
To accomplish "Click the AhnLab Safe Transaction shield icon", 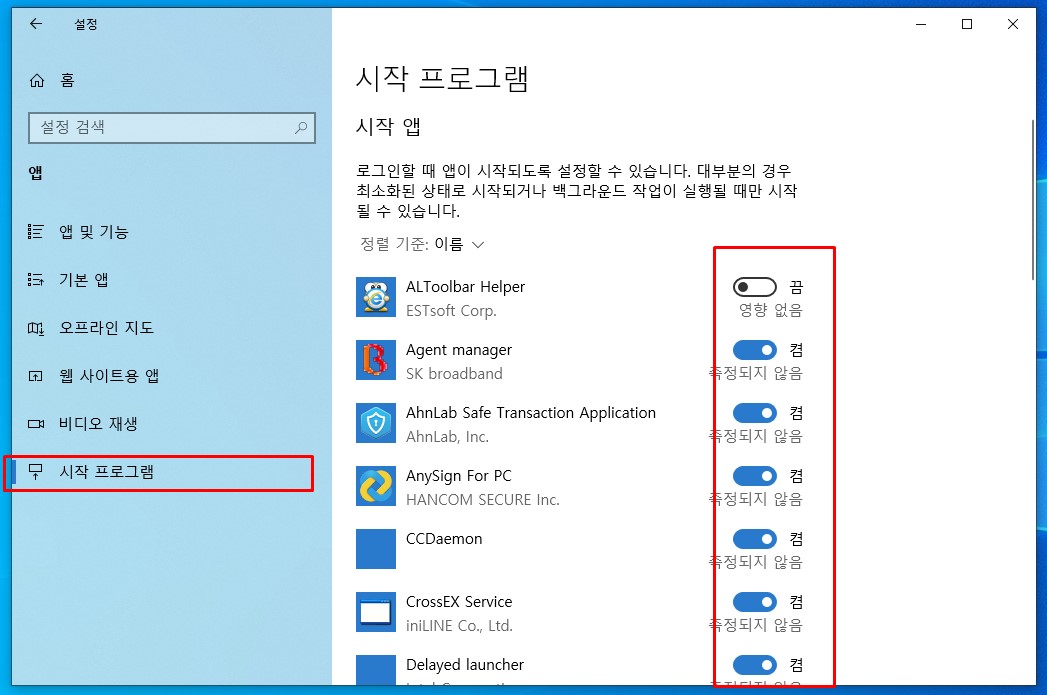I will 376,423.
